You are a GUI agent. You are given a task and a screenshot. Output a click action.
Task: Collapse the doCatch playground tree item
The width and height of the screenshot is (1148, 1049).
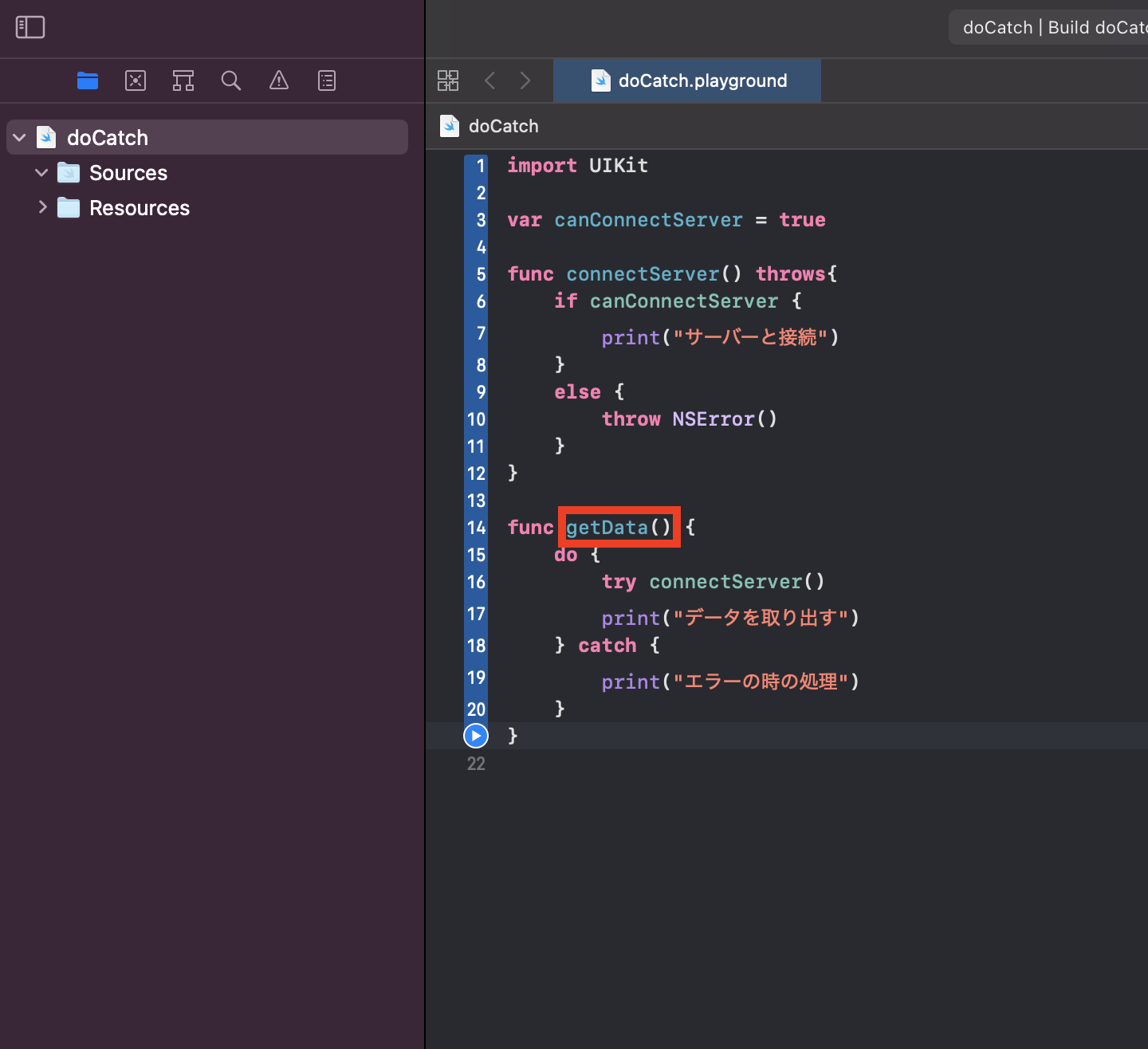point(20,138)
